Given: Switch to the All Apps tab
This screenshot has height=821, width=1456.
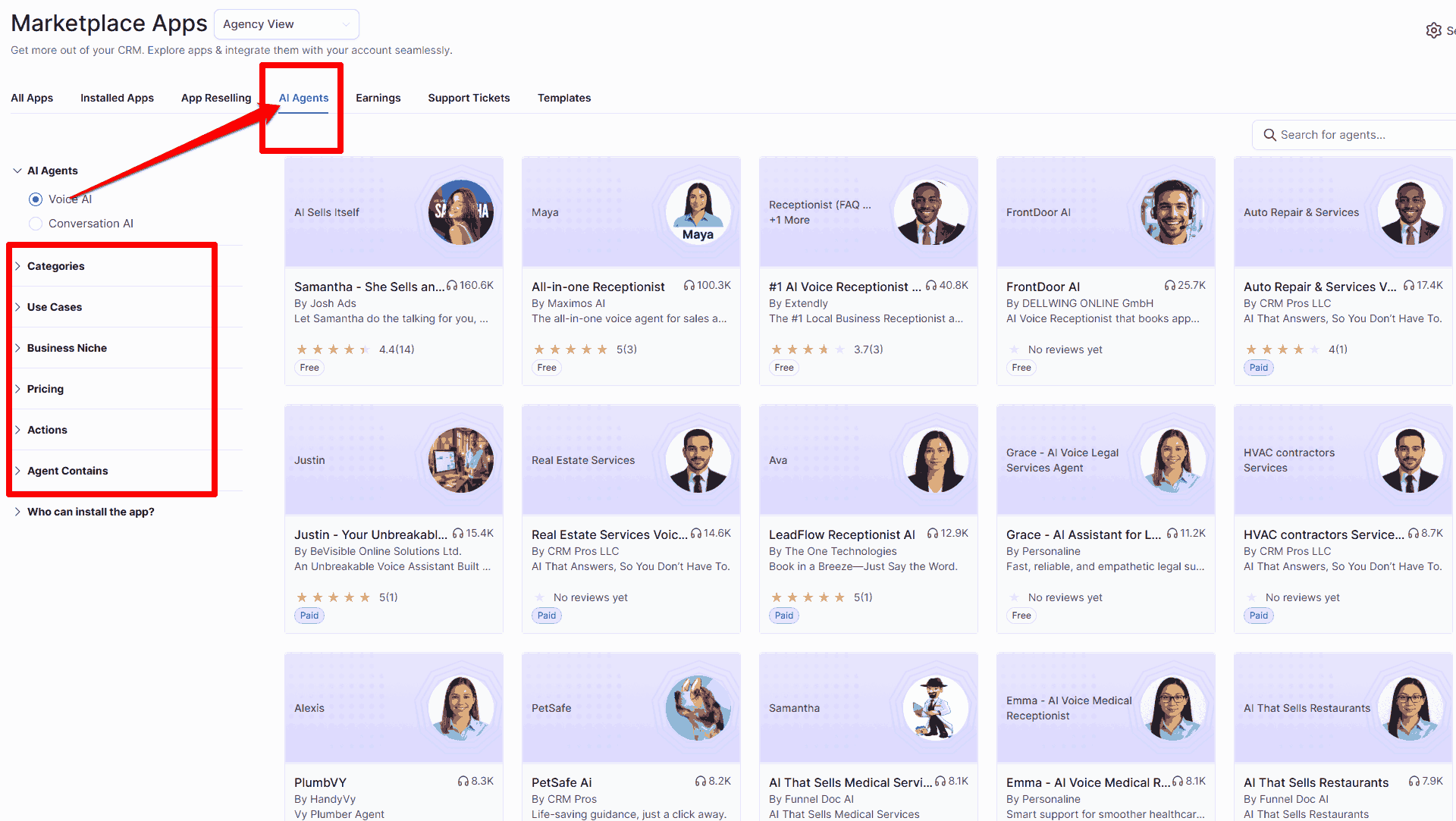Looking at the screenshot, I should 32,98.
